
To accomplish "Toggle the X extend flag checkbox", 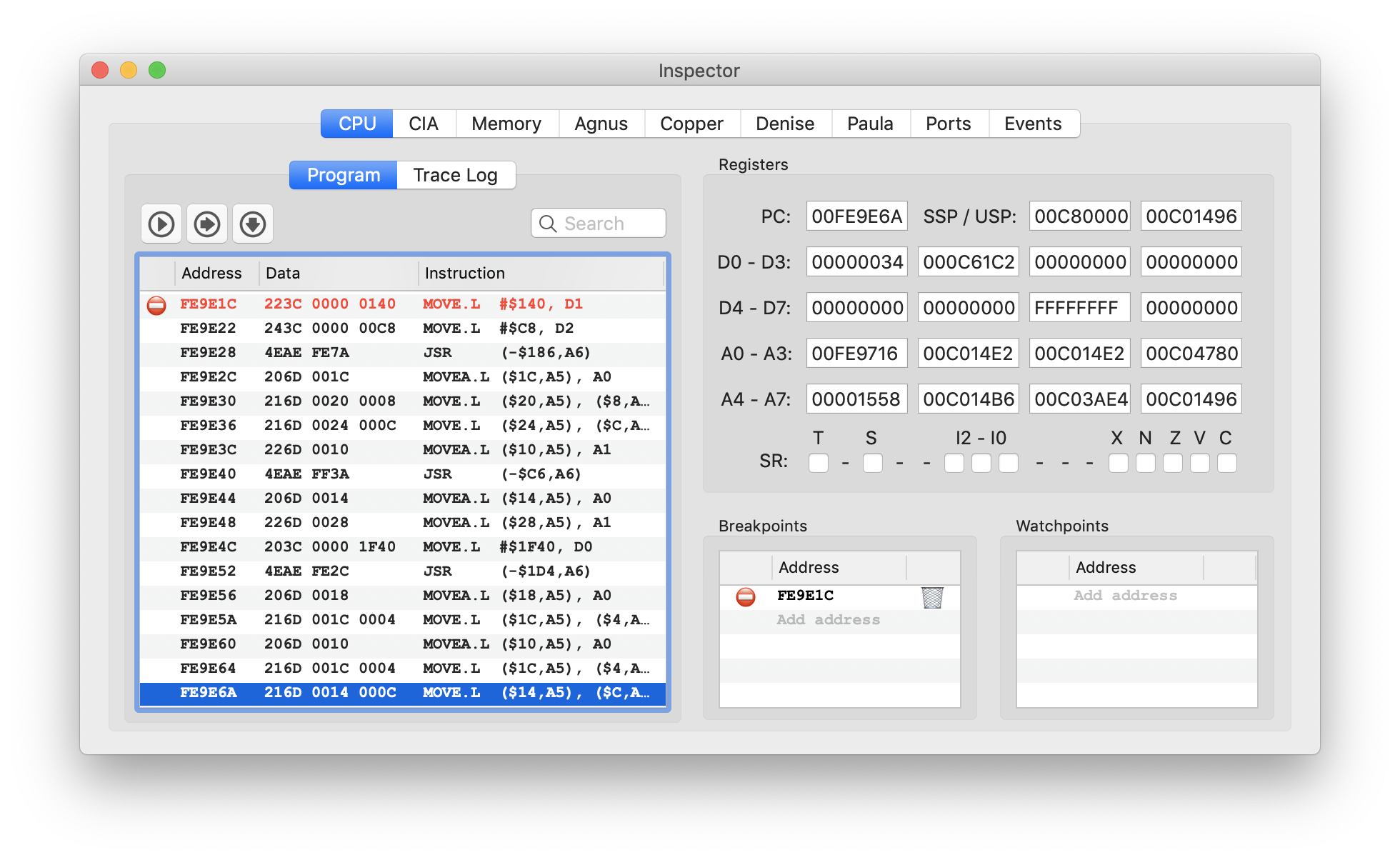I will [1119, 463].
